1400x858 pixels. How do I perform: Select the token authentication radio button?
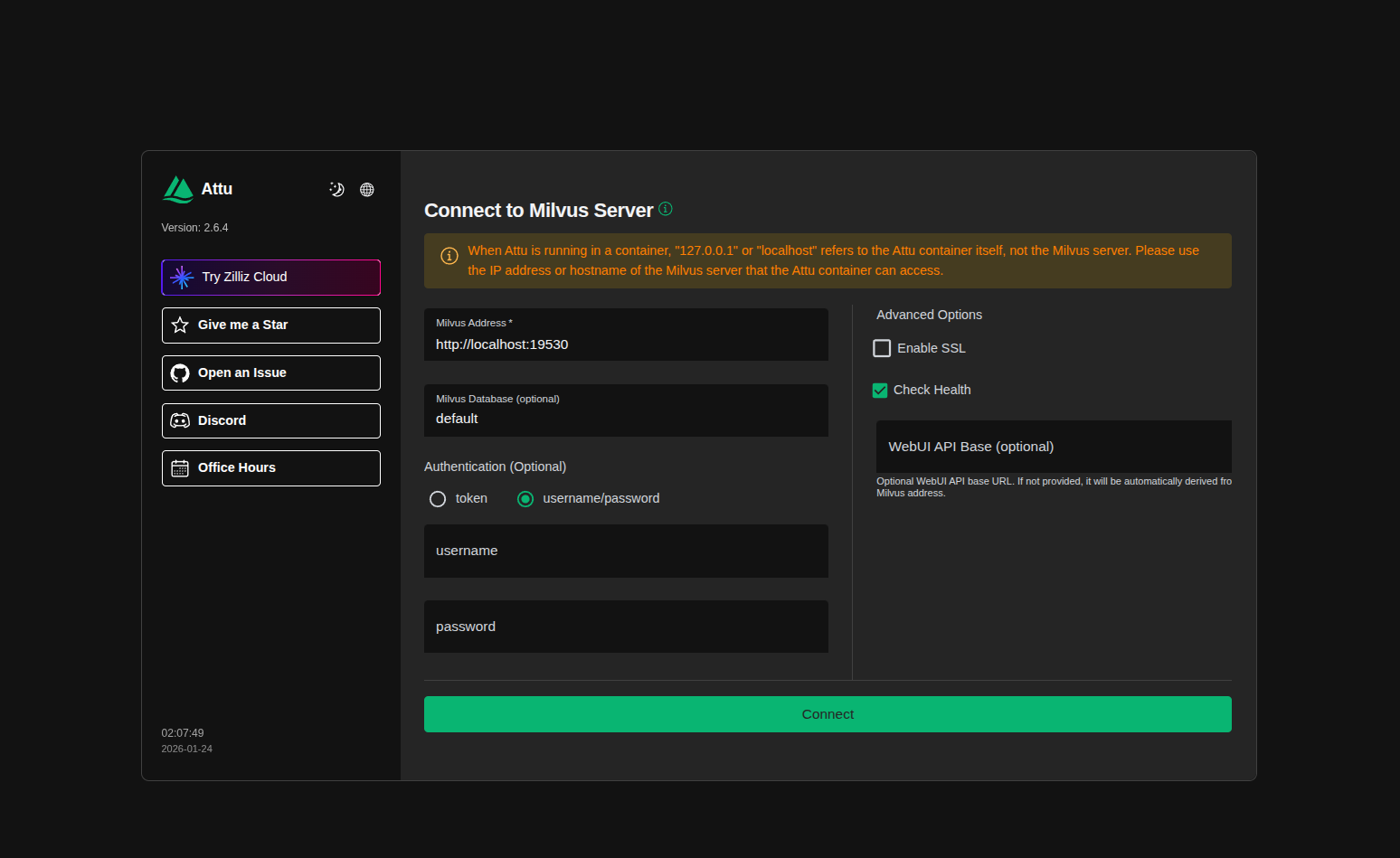click(x=438, y=499)
